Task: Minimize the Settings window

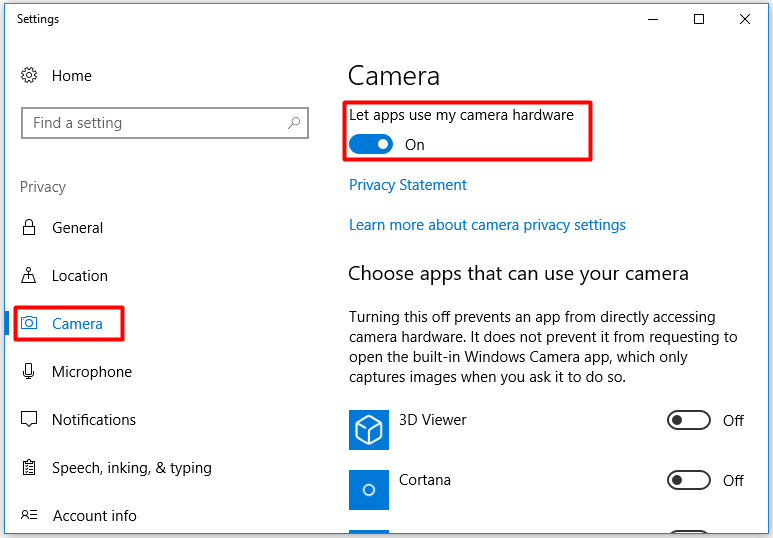Action: (653, 19)
